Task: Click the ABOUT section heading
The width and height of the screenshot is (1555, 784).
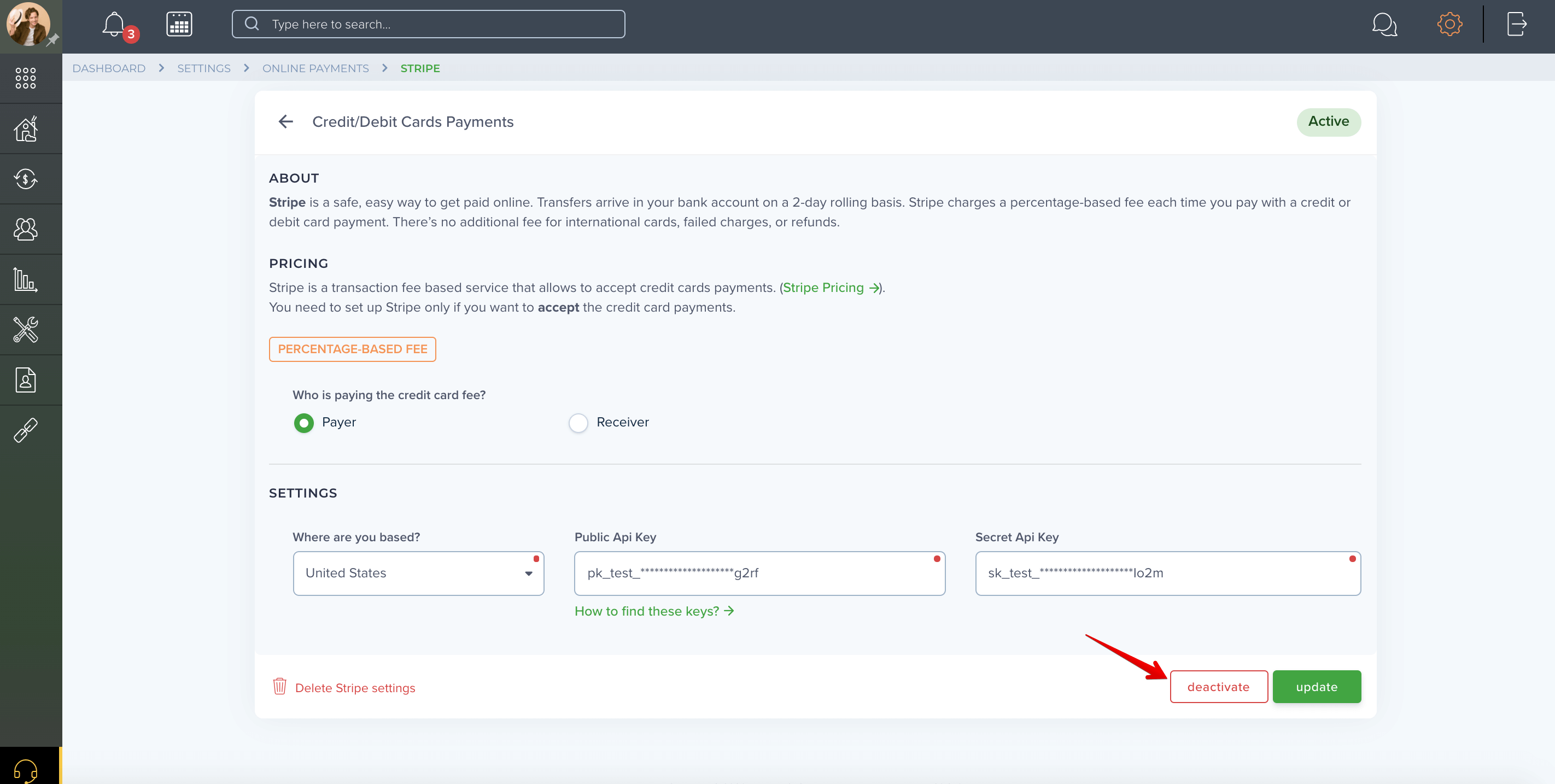Action: (x=294, y=178)
